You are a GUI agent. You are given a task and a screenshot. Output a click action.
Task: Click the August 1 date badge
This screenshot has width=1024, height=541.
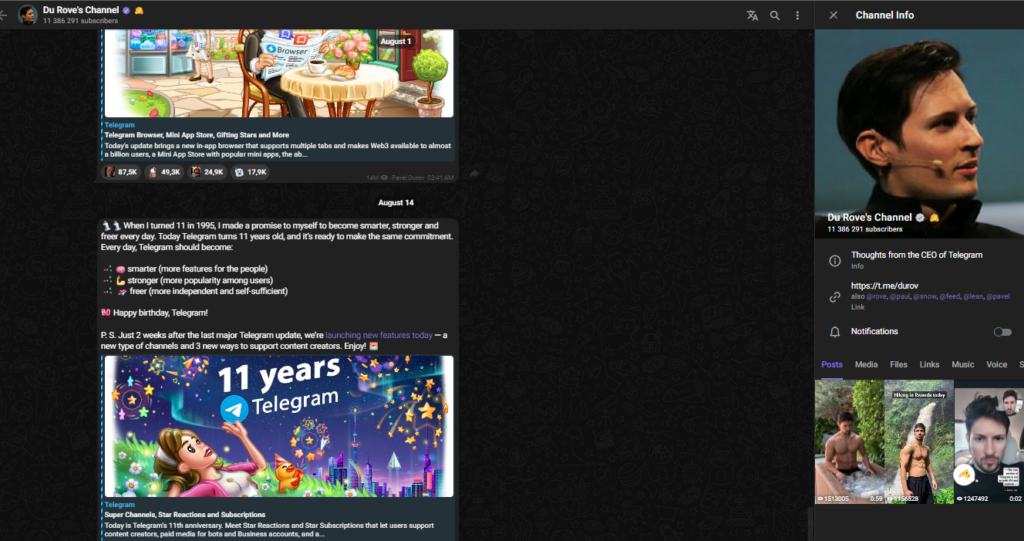point(396,41)
